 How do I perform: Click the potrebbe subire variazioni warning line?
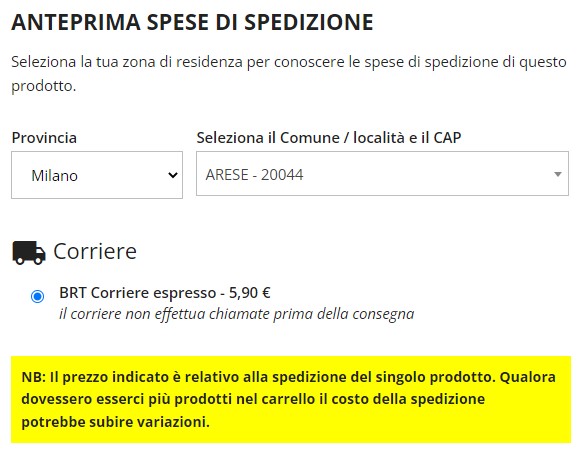115,422
